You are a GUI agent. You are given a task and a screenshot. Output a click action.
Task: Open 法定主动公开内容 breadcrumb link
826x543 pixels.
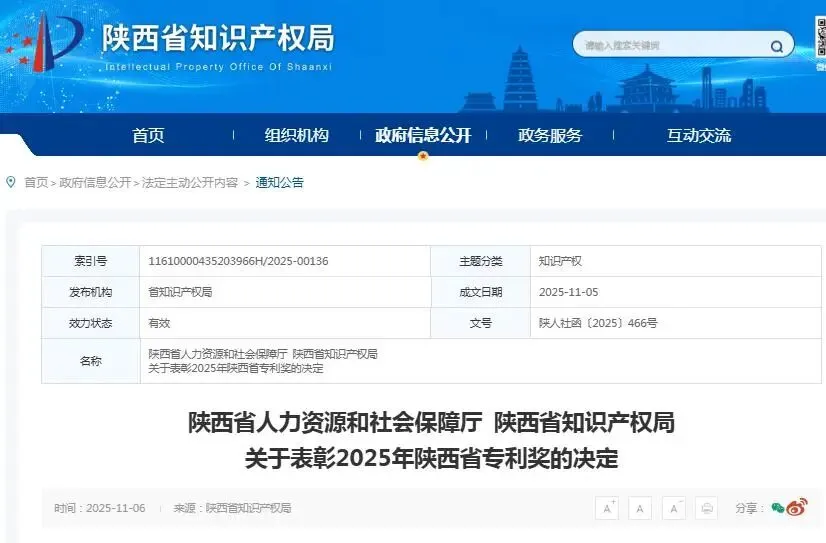tap(190, 183)
